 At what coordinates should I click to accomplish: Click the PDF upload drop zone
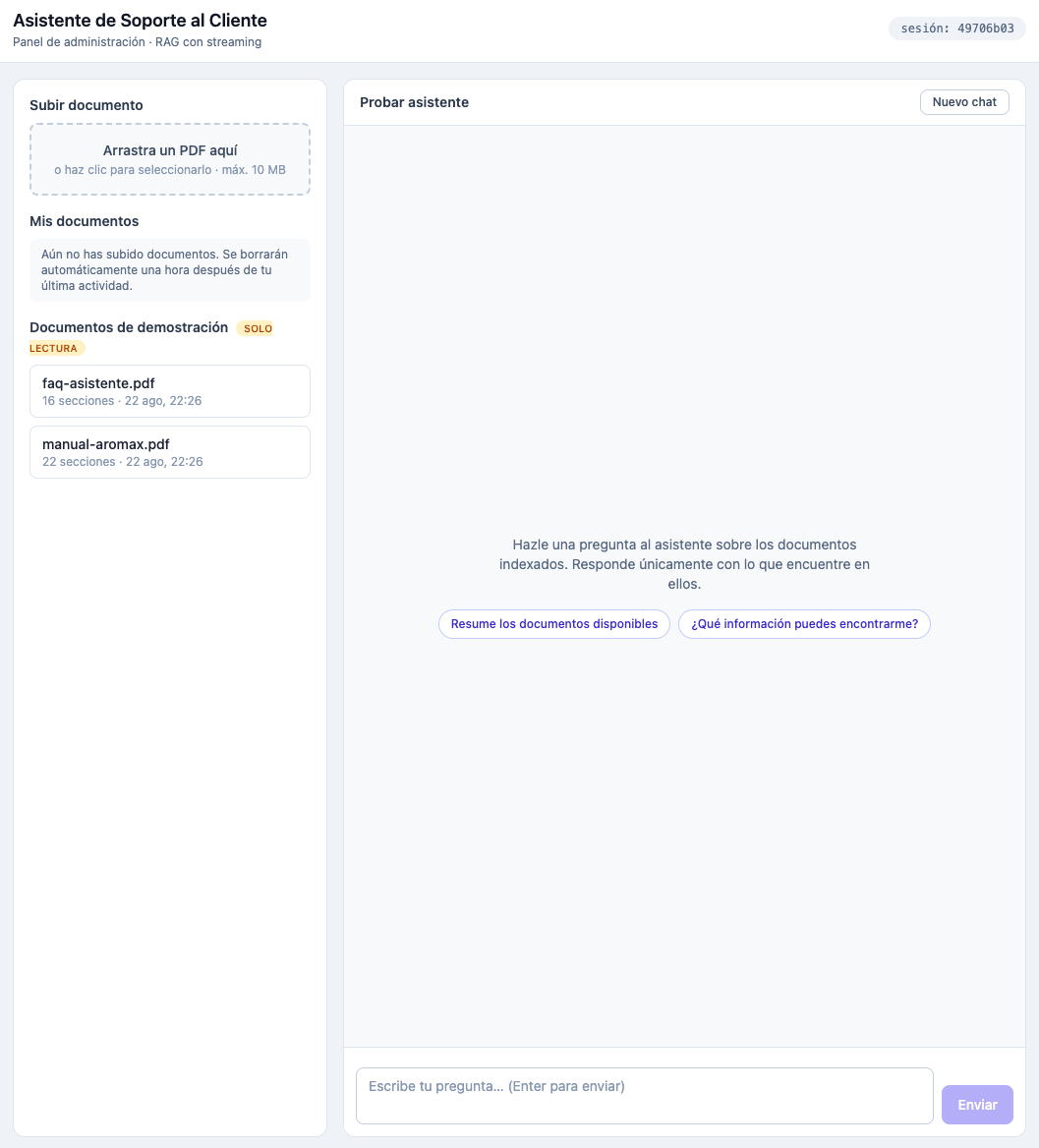point(170,159)
